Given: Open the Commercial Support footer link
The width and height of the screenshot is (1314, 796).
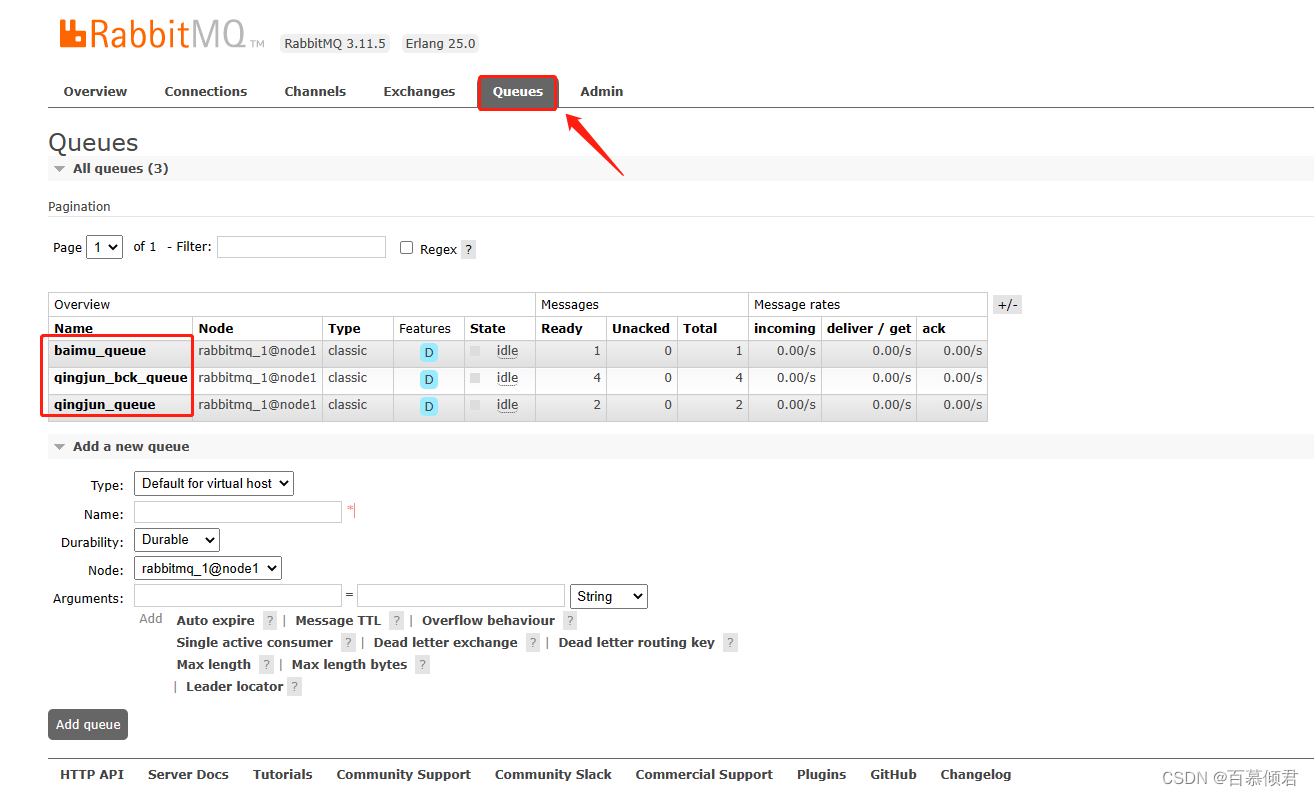Looking at the screenshot, I should click(704, 775).
